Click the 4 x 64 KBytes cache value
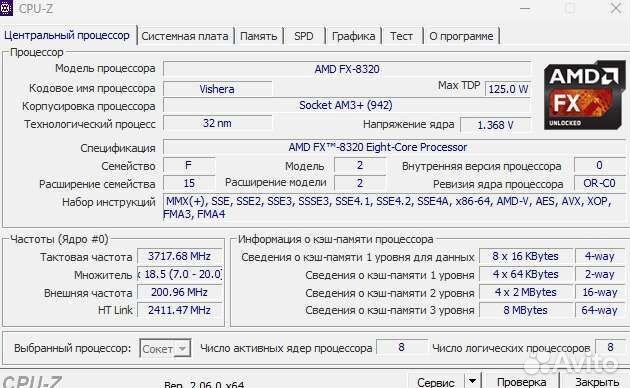Viewport: 630px width, 388px height. (x=525, y=274)
